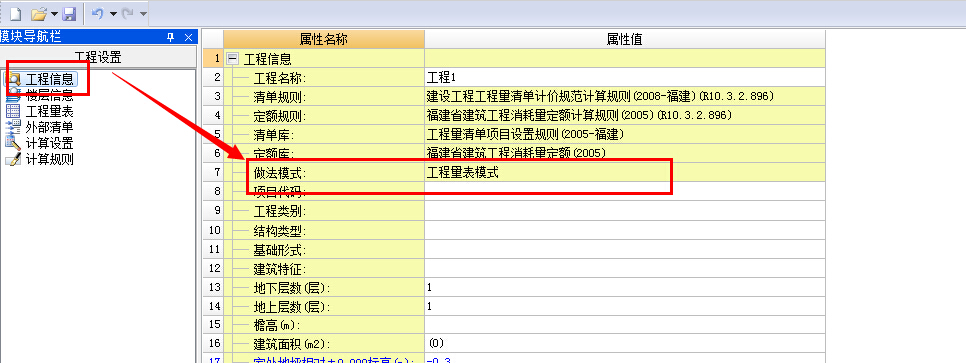Click the Redo arrow icon

click(128, 13)
